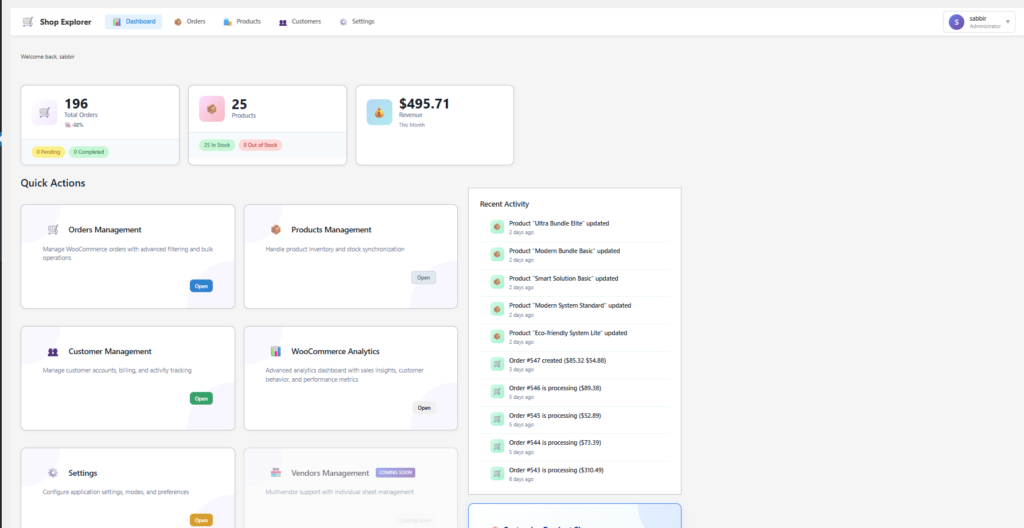Go to the Orders tab
The width and height of the screenshot is (1024, 528).
[x=189, y=22]
